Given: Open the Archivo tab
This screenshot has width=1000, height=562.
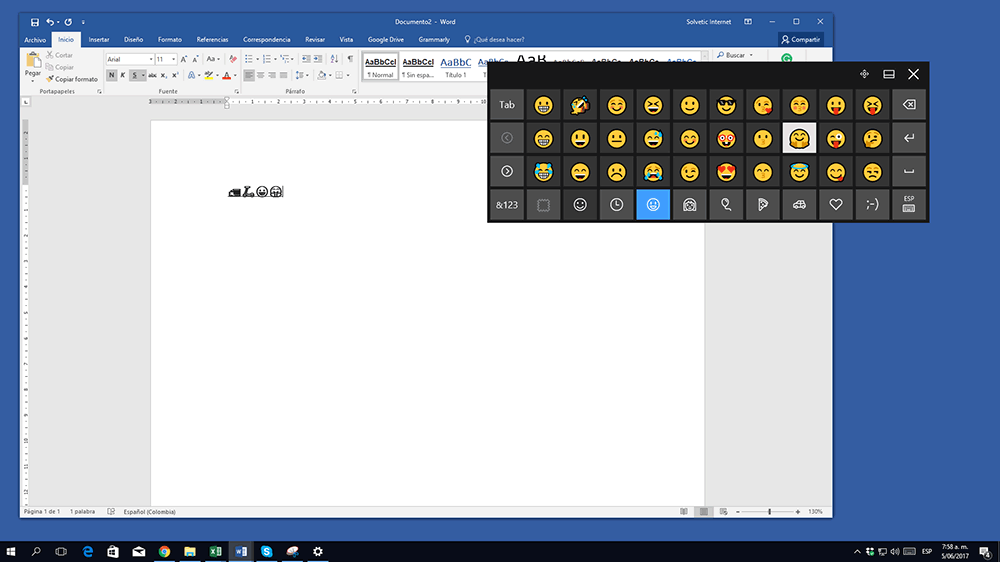Looking at the screenshot, I should (x=35, y=40).
